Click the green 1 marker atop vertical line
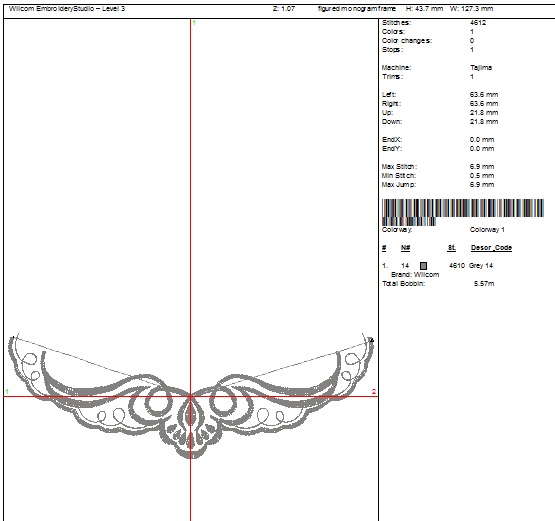This screenshot has width=555, height=521. coord(194,23)
